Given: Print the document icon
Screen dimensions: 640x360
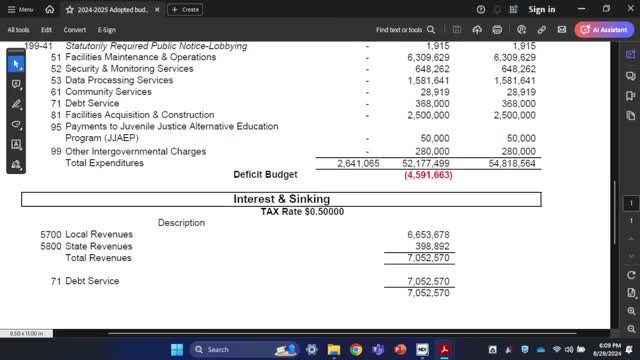Looking at the screenshot, I should (x=497, y=30).
